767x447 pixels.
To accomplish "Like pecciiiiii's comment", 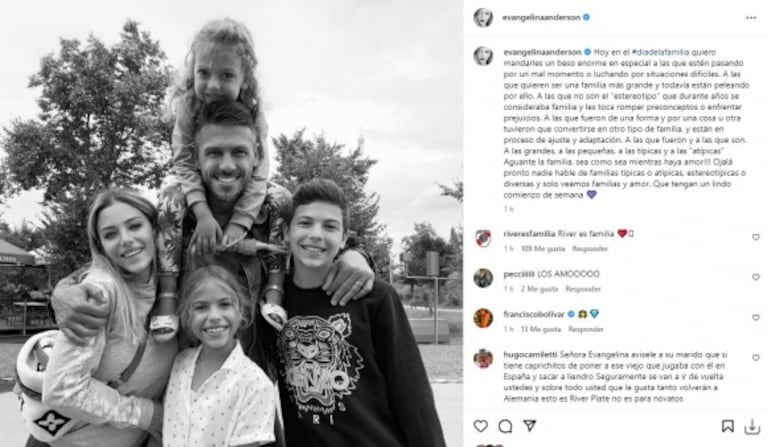I will (x=756, y=277).
